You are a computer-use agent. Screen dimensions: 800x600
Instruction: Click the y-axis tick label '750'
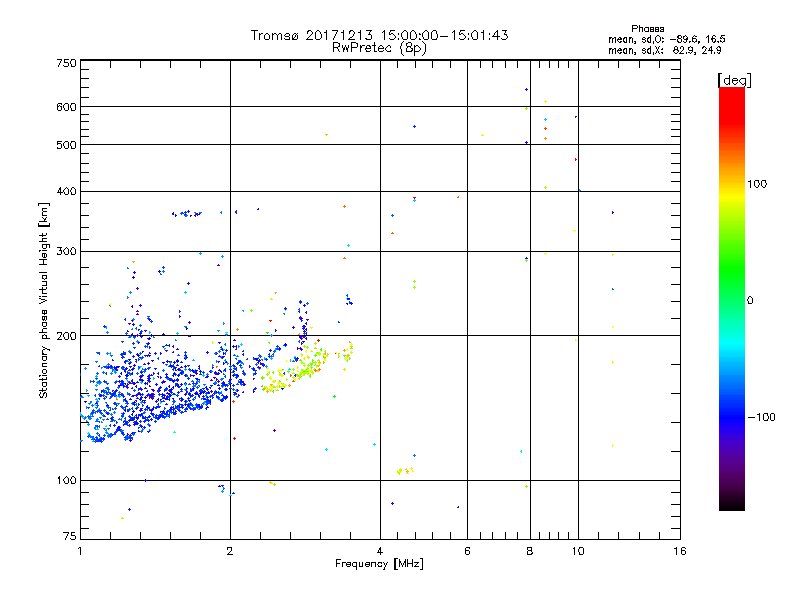[66, 63]
